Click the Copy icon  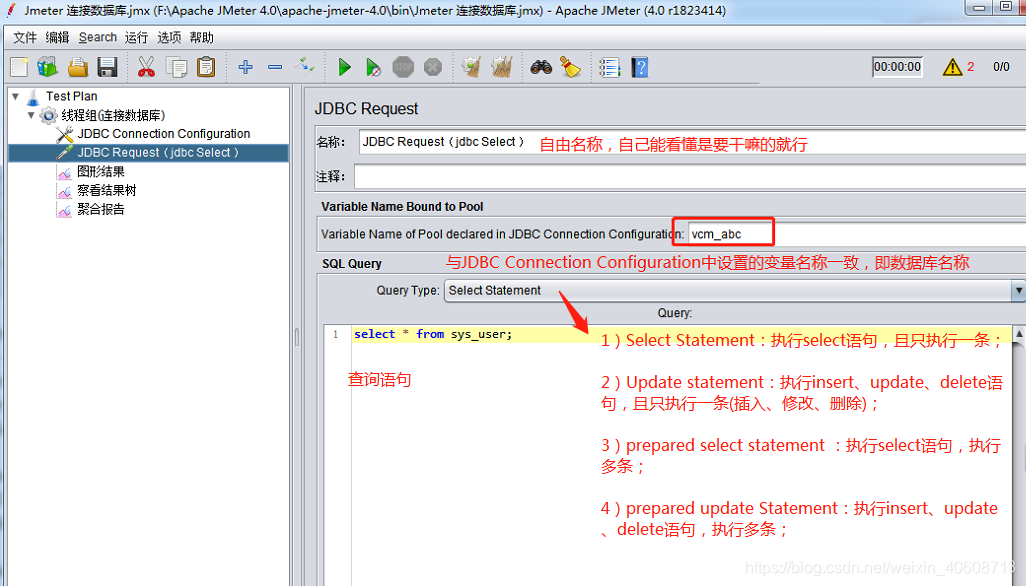(176, 67)
